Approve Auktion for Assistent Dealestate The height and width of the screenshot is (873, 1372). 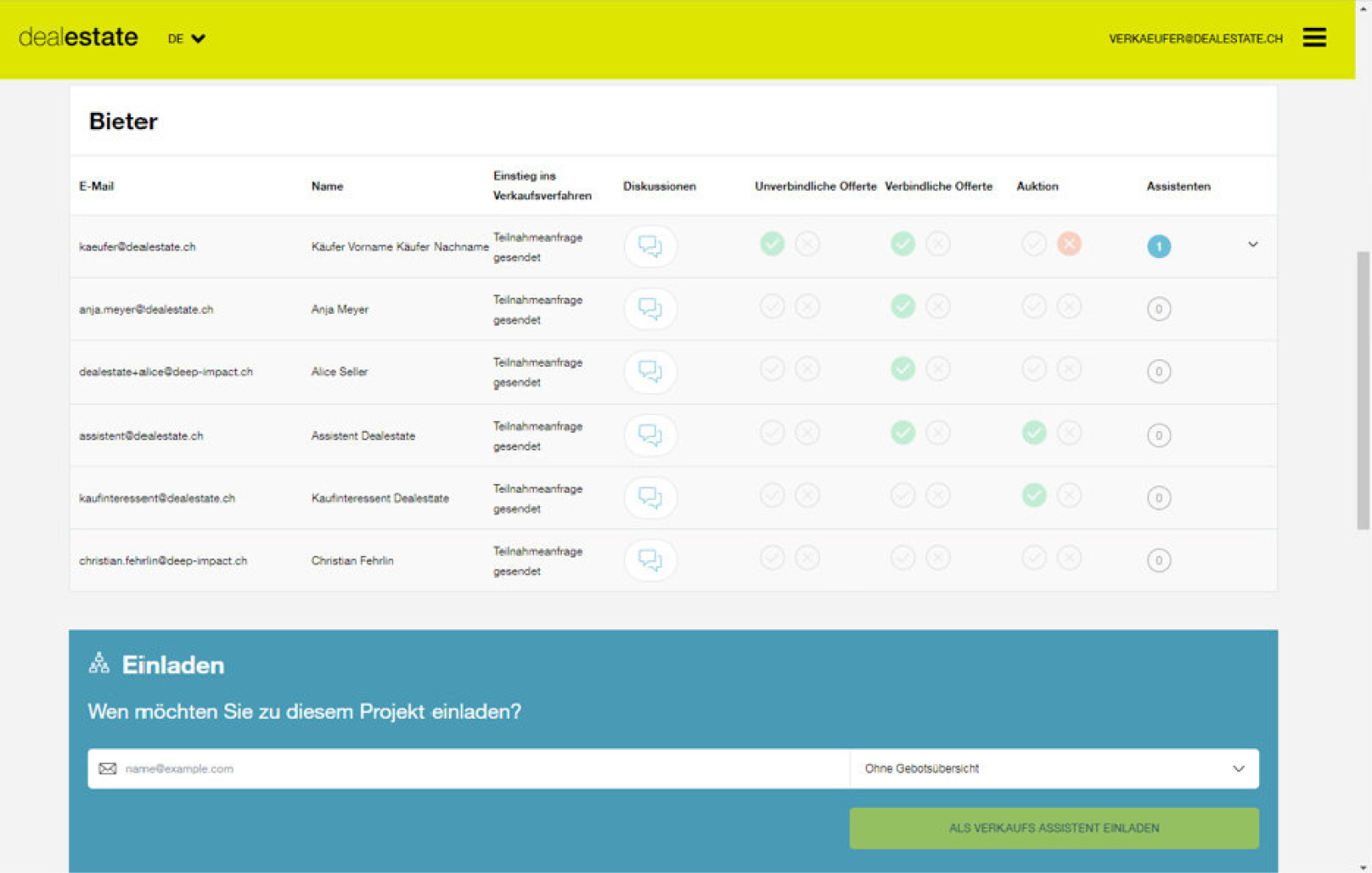tap(1034, 433)
